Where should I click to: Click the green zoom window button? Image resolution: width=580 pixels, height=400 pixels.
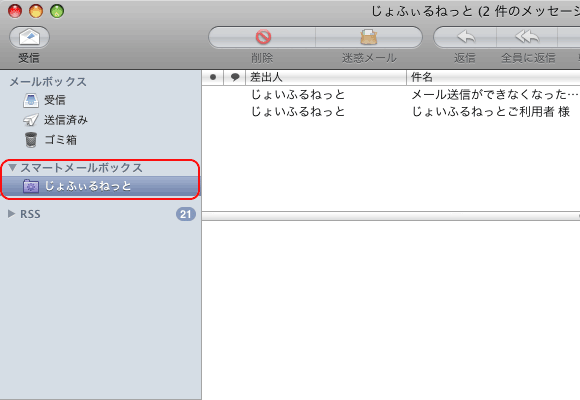[57, 11]
